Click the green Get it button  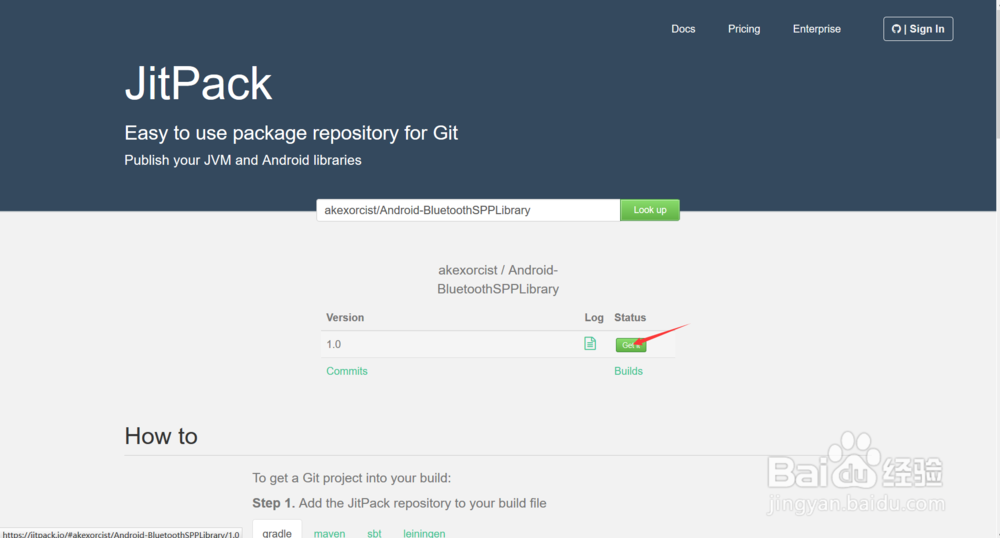click(631, 345)
